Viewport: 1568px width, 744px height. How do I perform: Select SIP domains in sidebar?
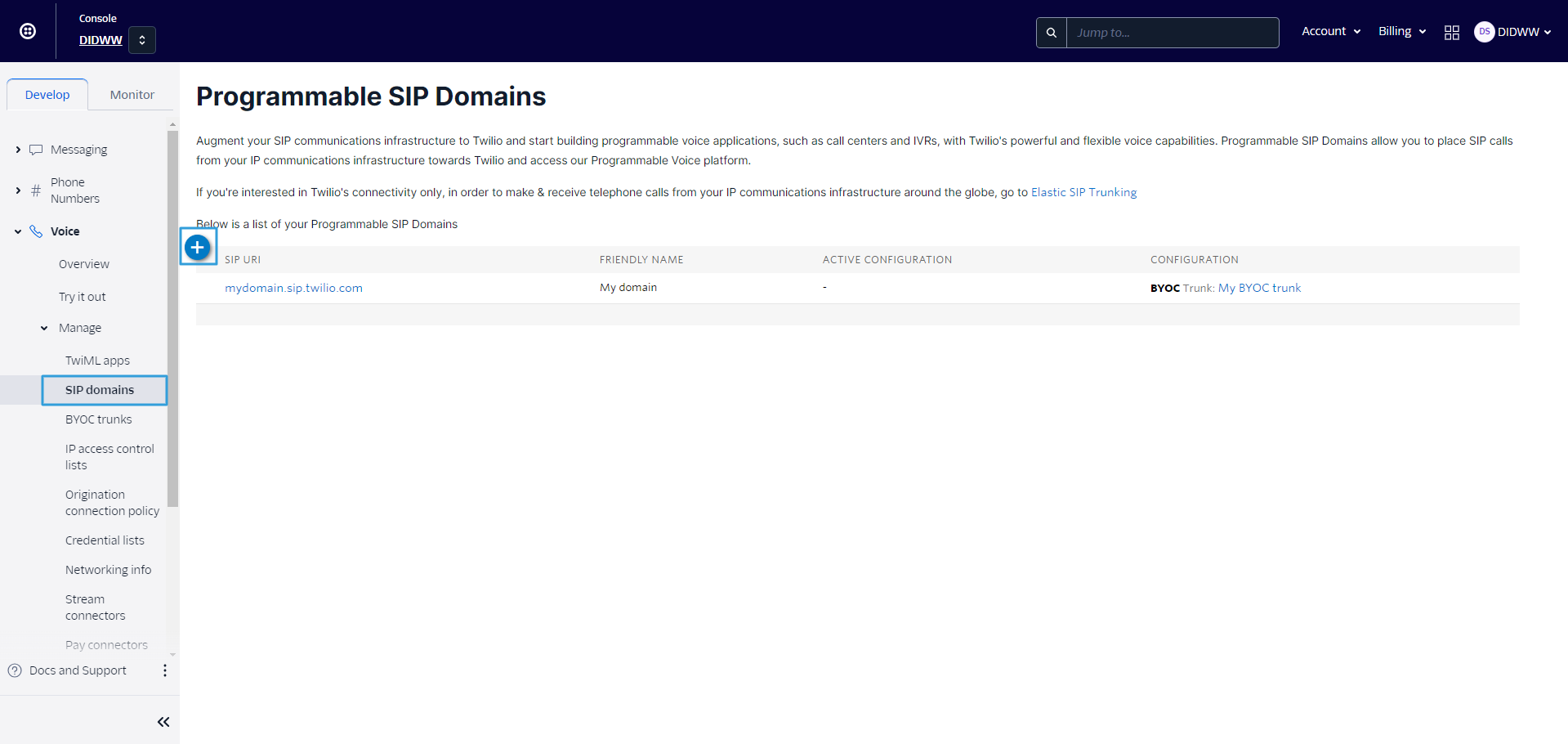pos(105,390)
